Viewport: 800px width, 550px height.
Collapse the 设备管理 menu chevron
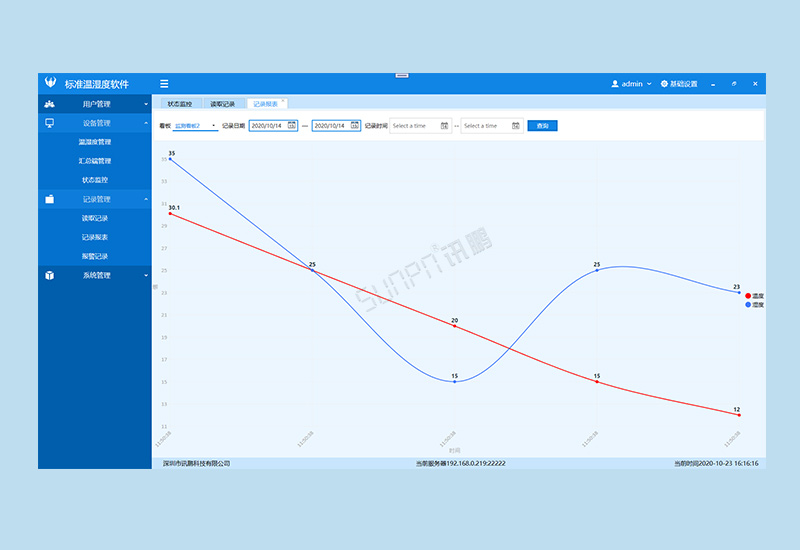click(x=146, y=123)
